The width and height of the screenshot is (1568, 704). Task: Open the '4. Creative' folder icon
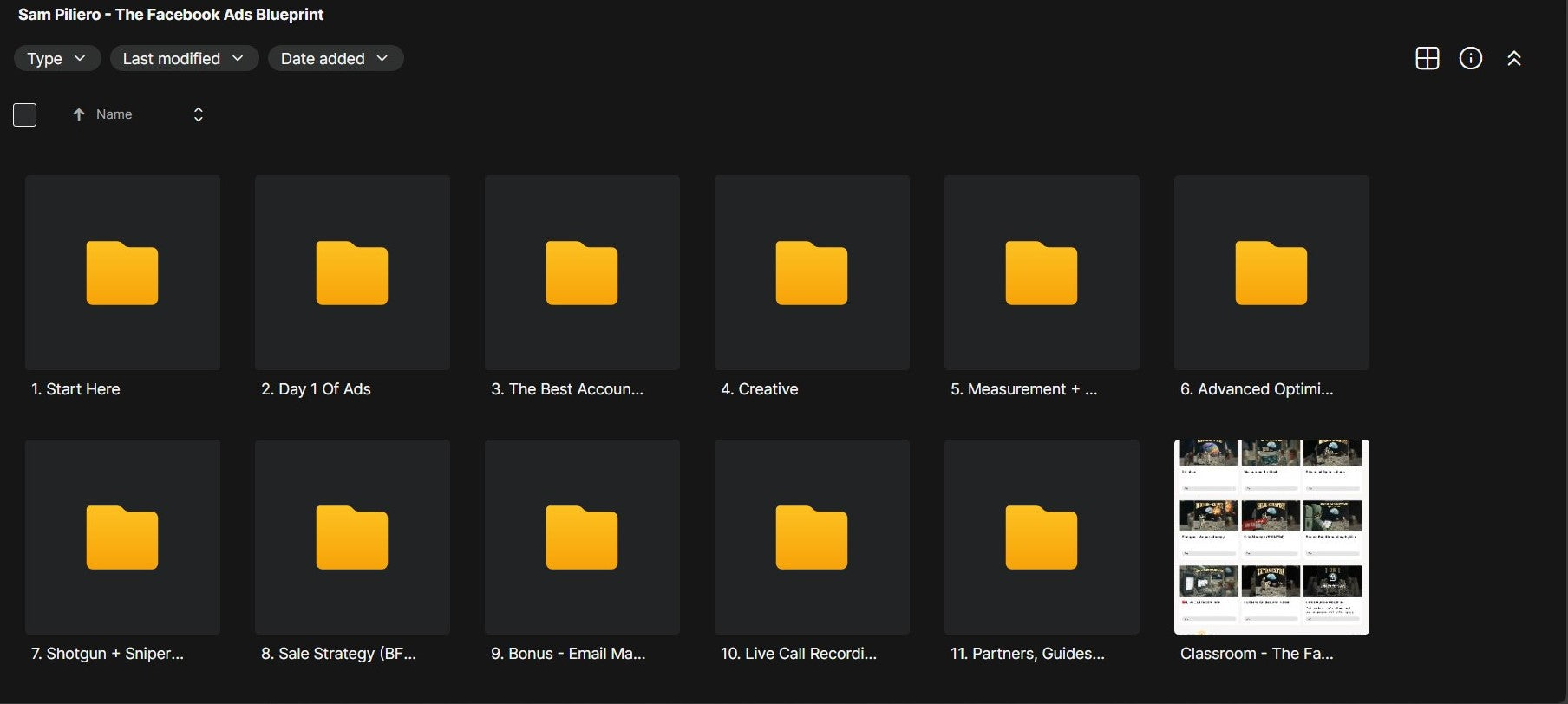pyautogui.click(x=812, y=273)
